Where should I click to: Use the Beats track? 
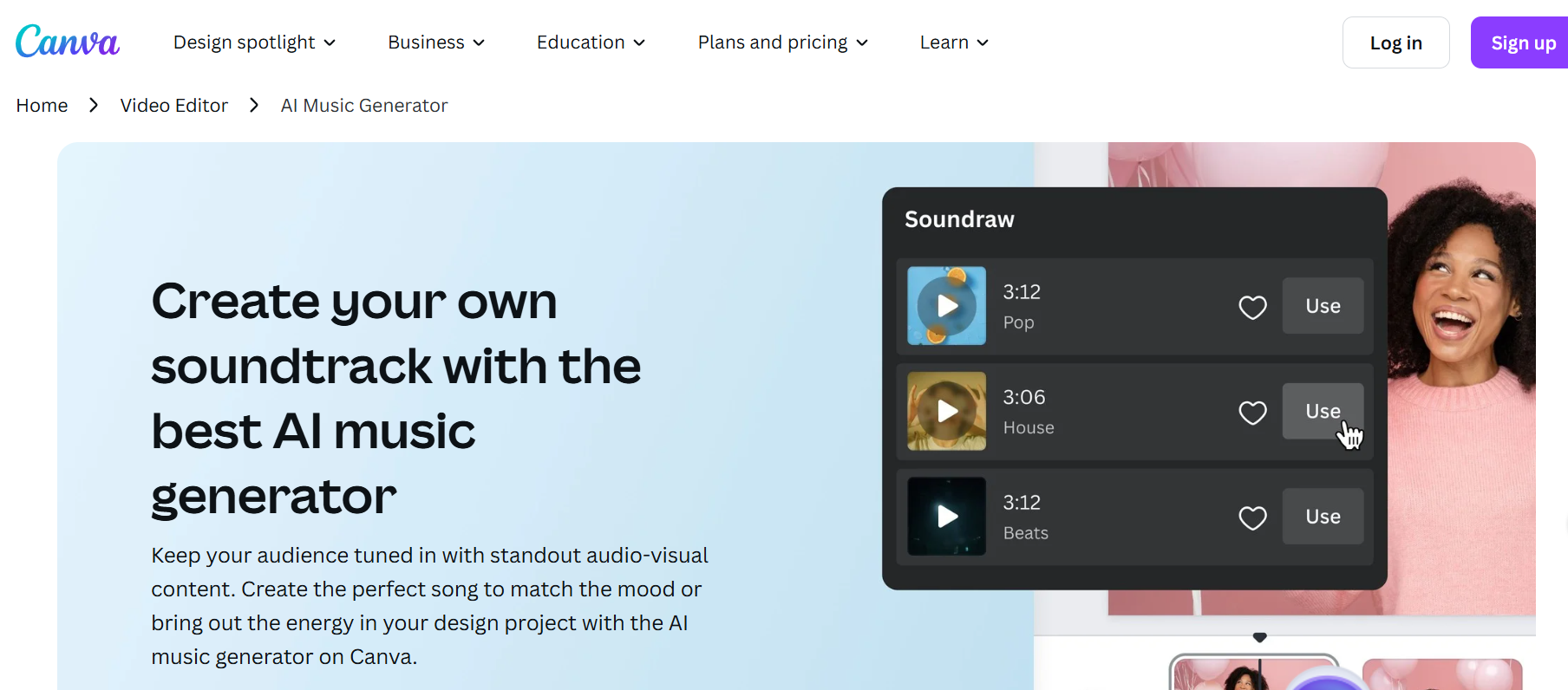[1323, 517]
